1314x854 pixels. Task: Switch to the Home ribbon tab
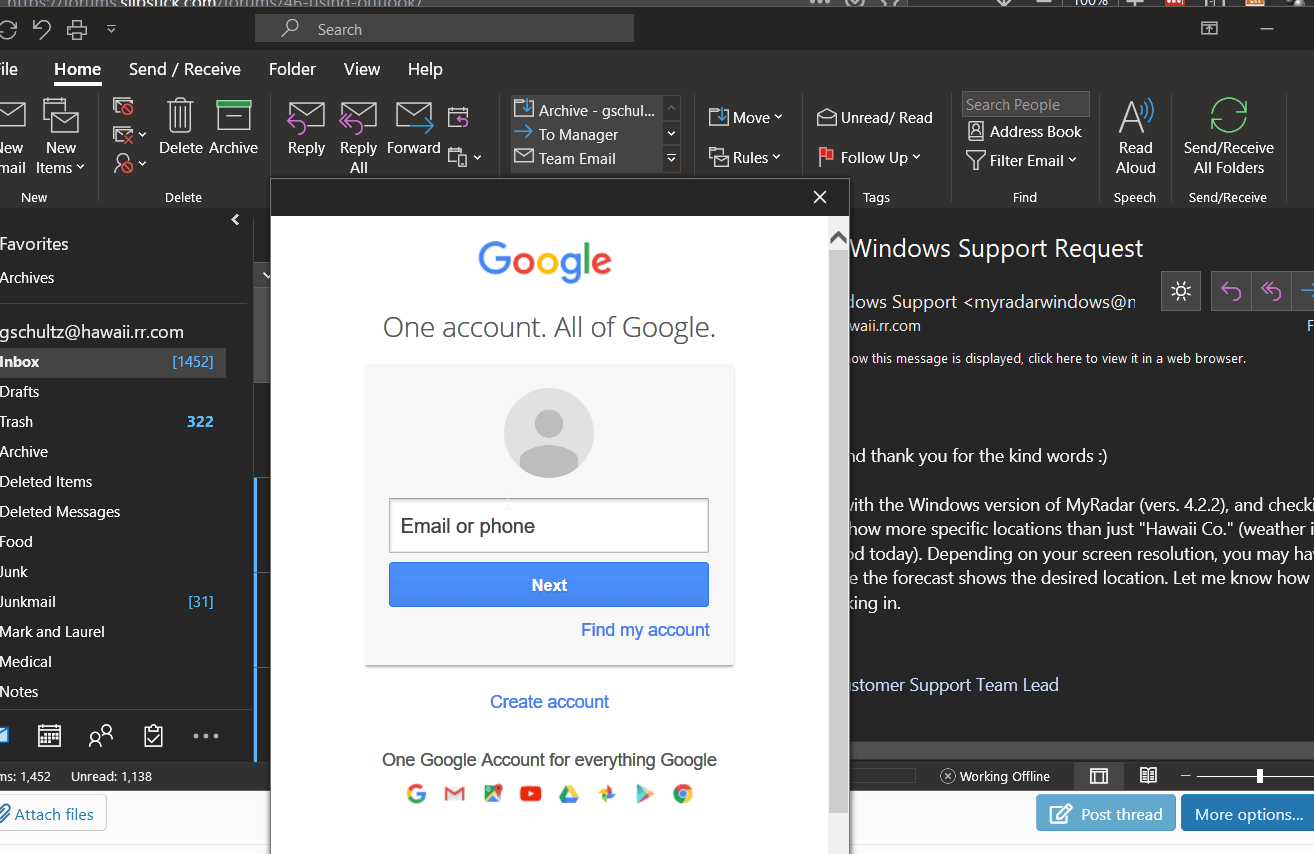point(77,69)
